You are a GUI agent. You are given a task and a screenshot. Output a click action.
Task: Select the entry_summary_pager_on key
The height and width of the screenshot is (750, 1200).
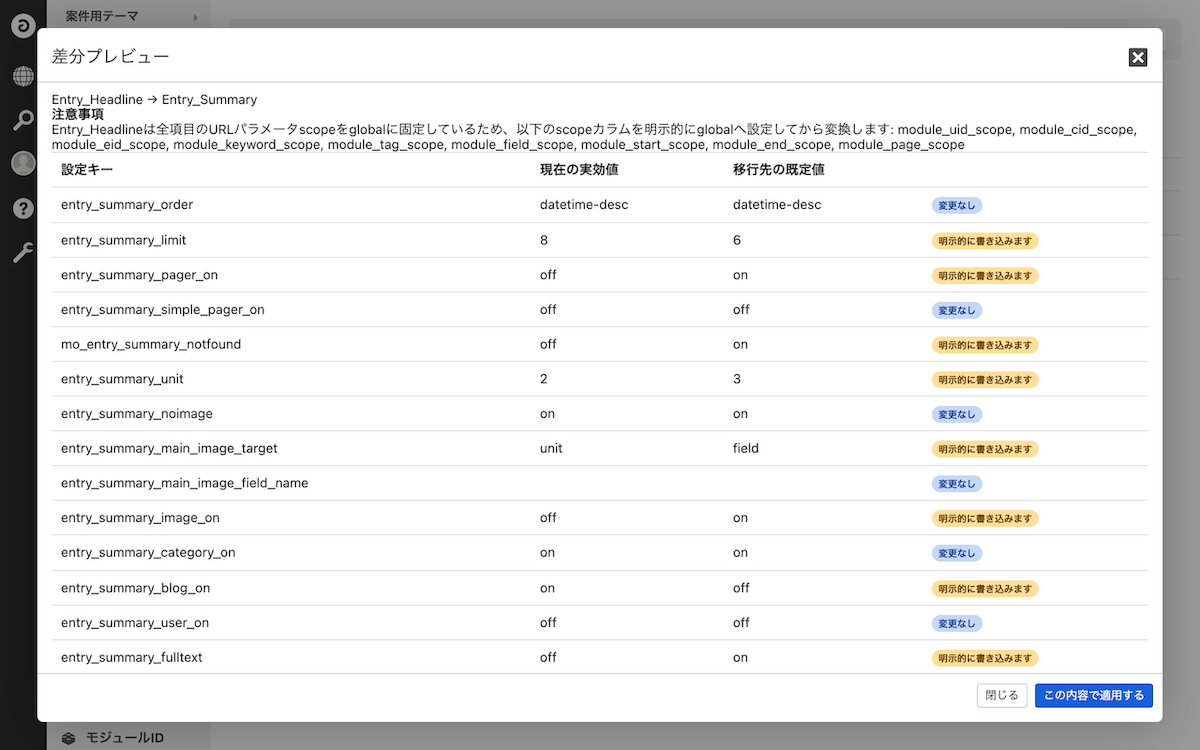(141, 275)
